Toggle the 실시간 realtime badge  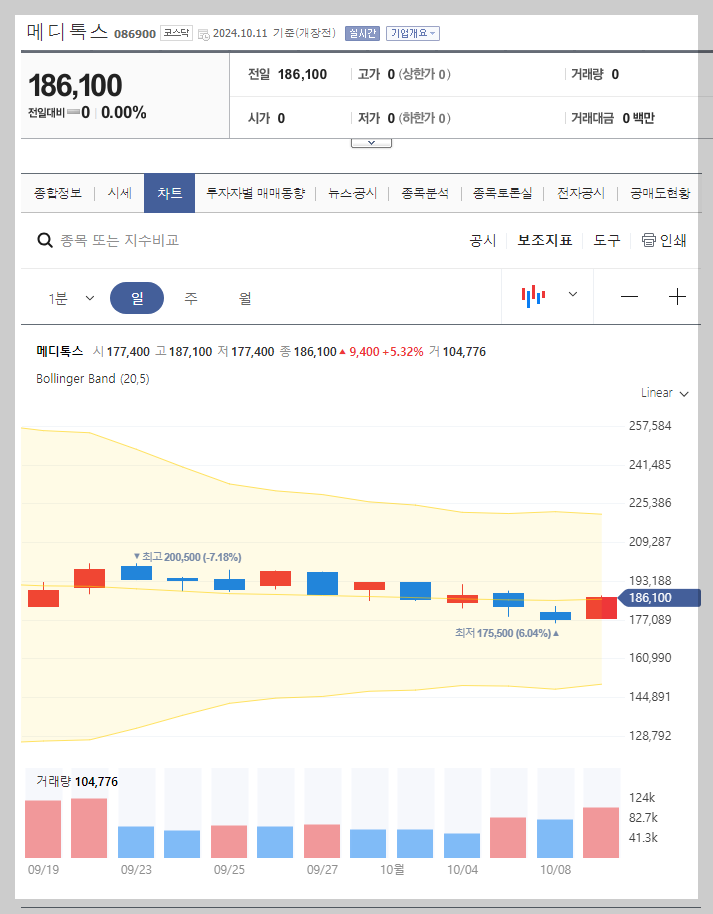362,33
